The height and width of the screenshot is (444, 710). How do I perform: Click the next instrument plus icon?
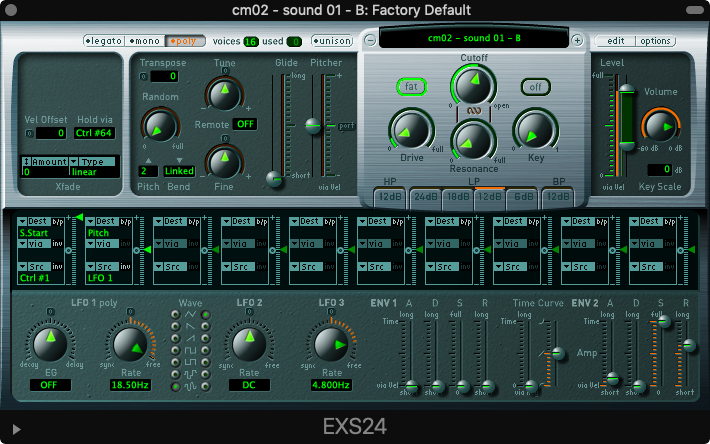[577, 40]
